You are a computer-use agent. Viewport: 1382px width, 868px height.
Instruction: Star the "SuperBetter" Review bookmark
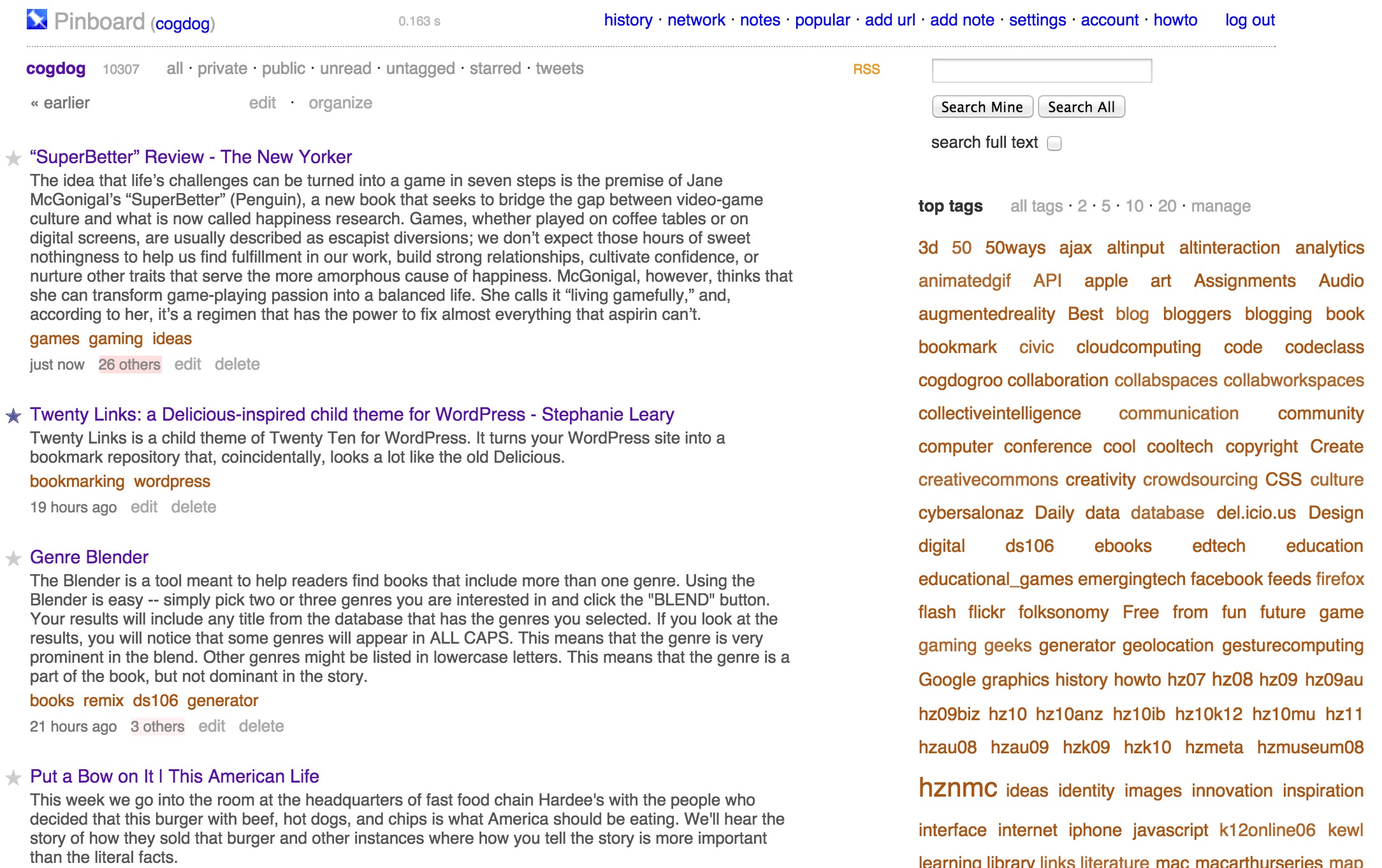13,158
